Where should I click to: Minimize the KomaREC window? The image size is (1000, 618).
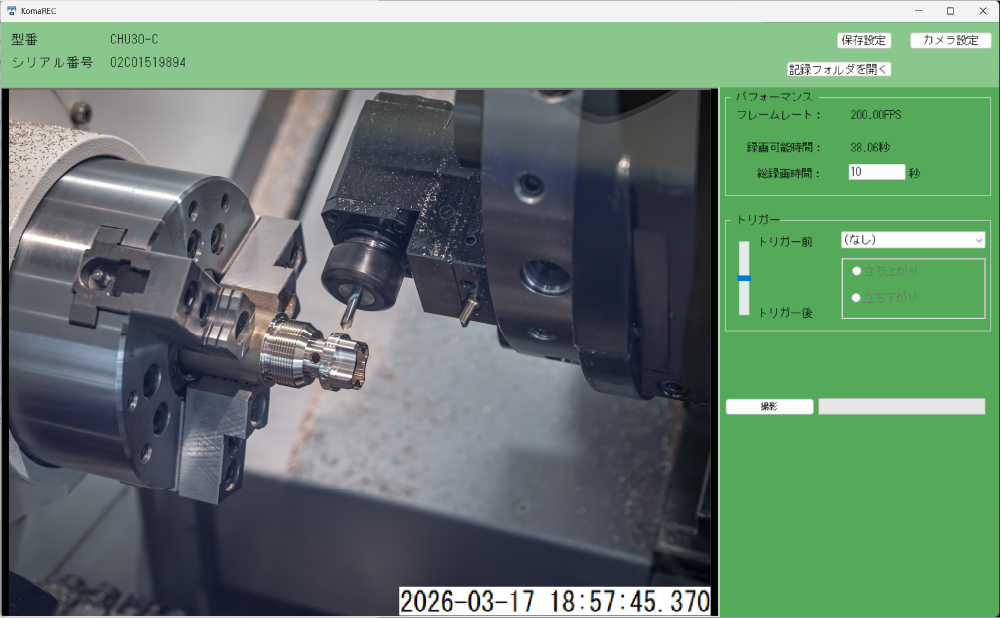click(919, 11)
